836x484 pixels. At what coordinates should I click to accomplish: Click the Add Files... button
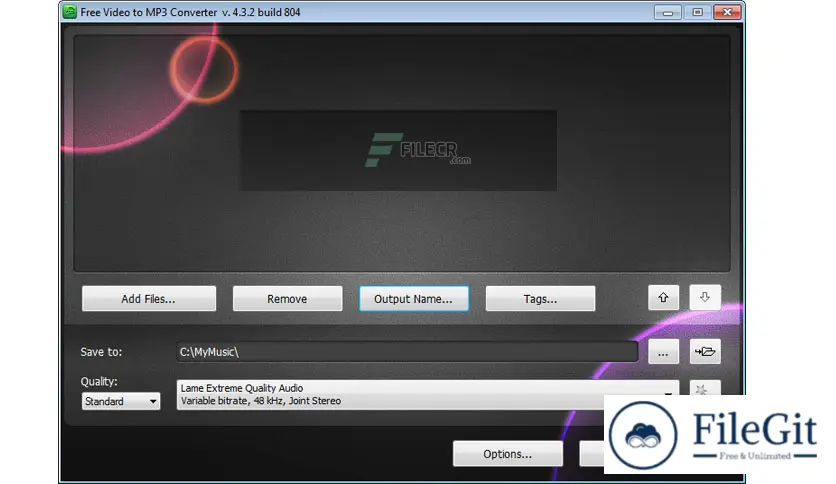149,299
